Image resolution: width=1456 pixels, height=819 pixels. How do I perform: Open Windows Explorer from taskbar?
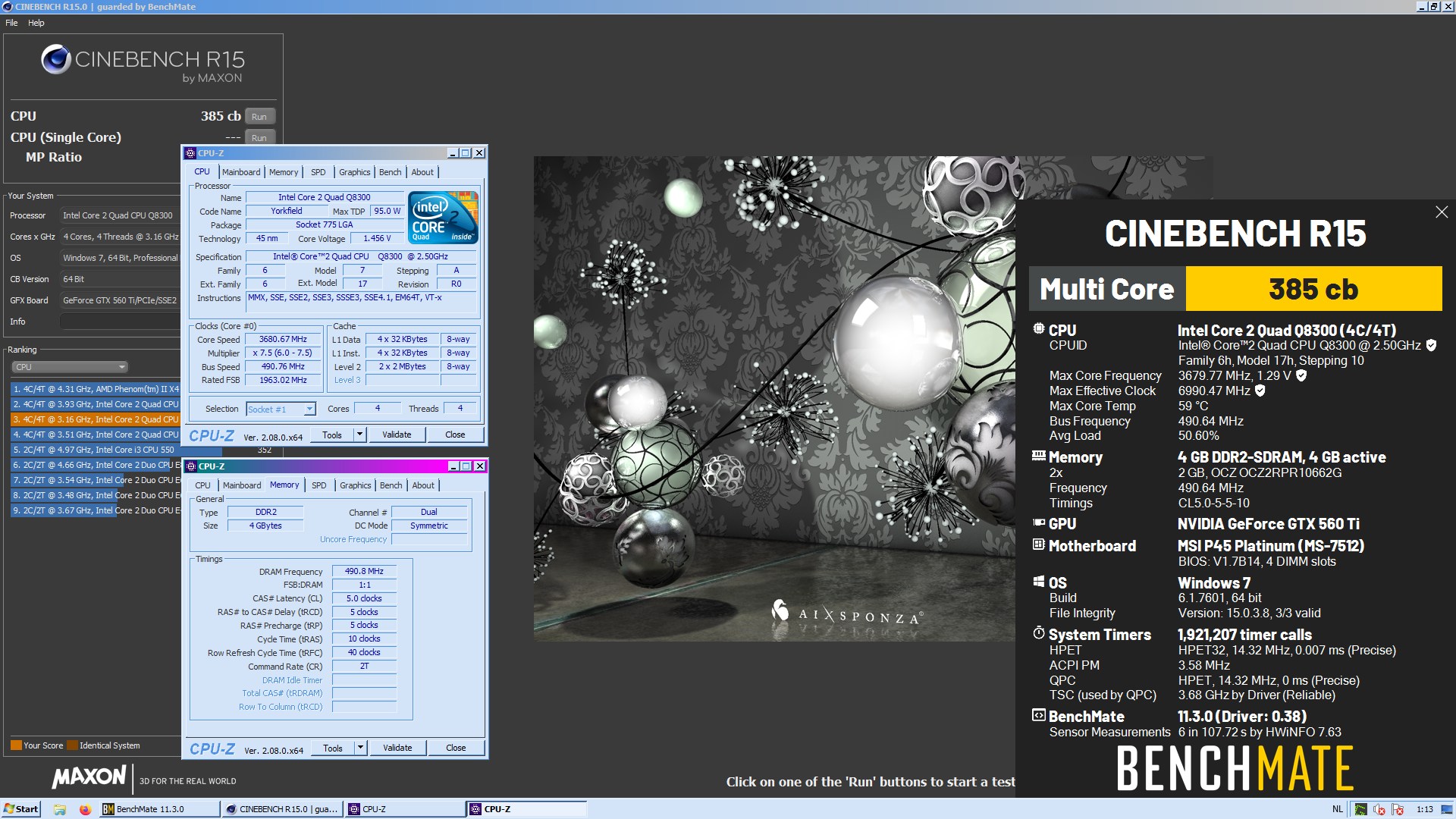(x=60, y=809)
